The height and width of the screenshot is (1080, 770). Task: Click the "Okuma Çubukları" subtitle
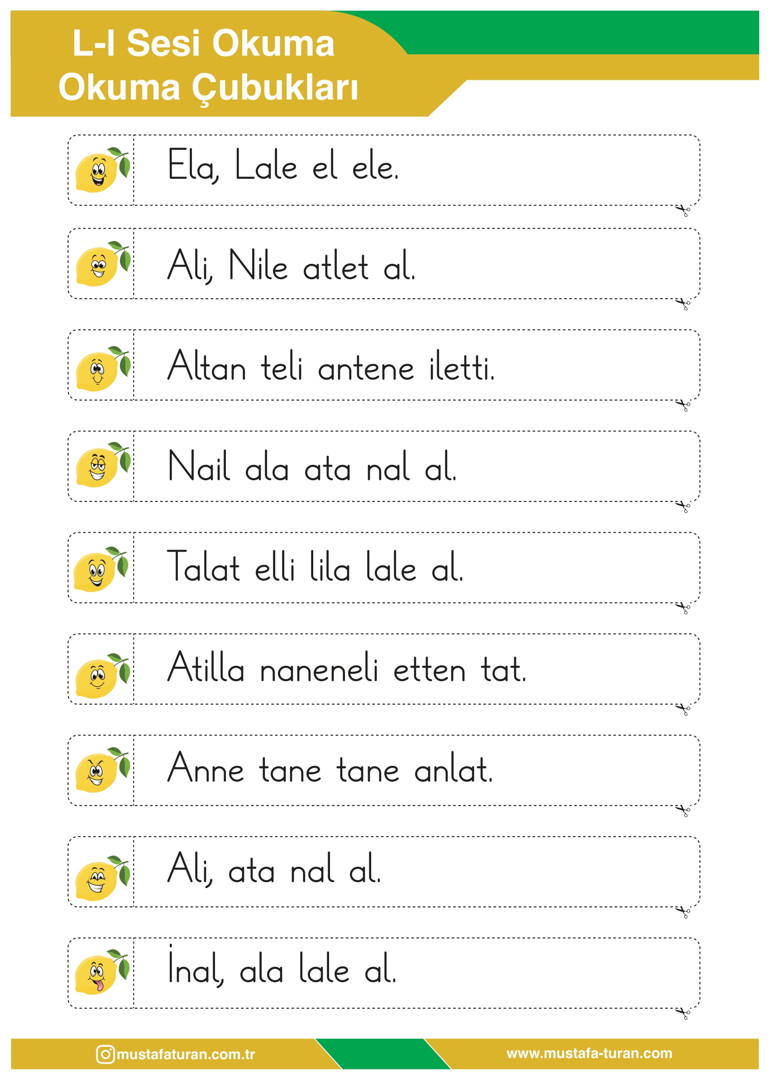click(x=208, y=87)
